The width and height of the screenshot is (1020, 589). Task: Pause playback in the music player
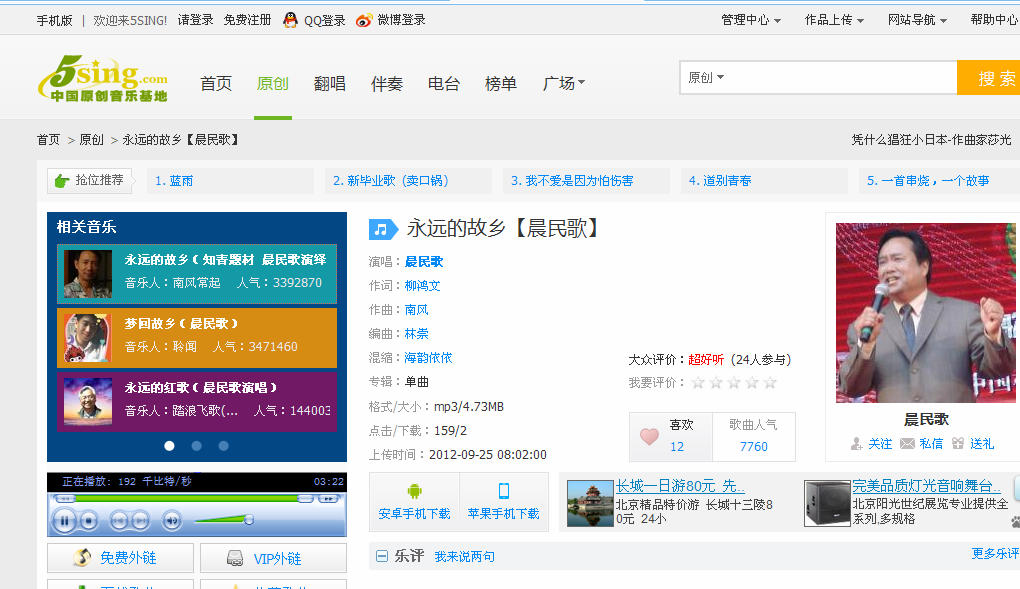click(64, 521)
